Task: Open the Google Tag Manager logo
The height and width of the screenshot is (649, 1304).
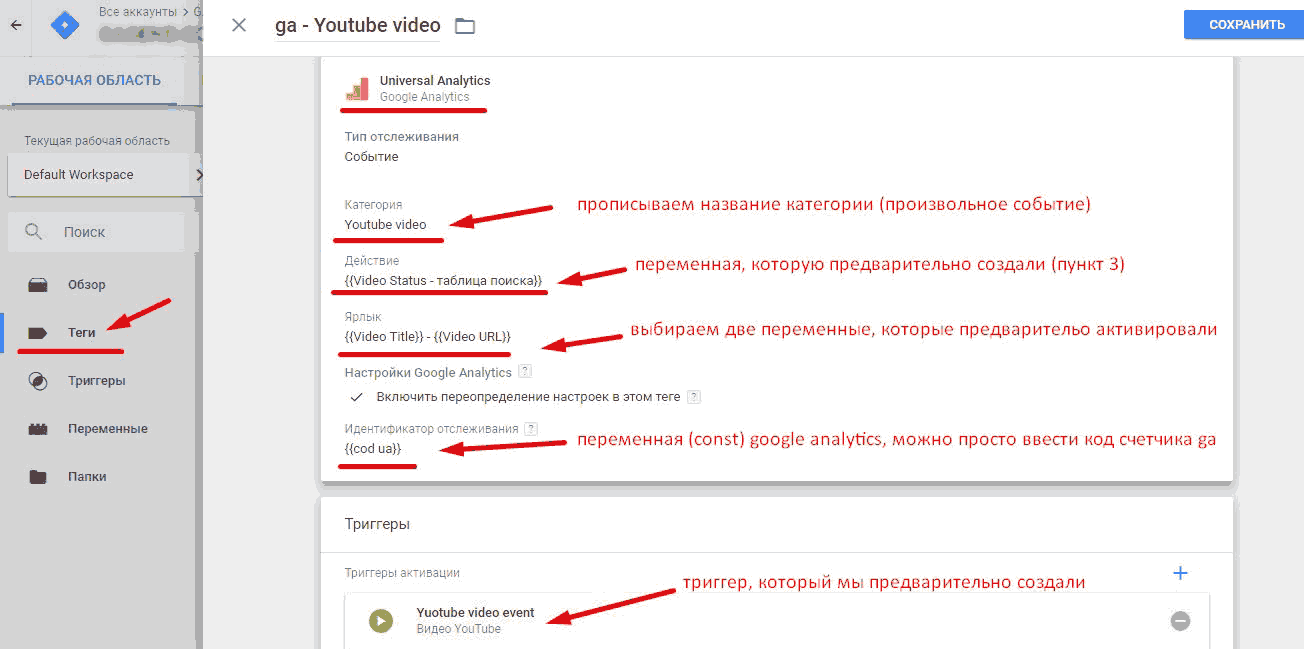Action: (65, 24)
